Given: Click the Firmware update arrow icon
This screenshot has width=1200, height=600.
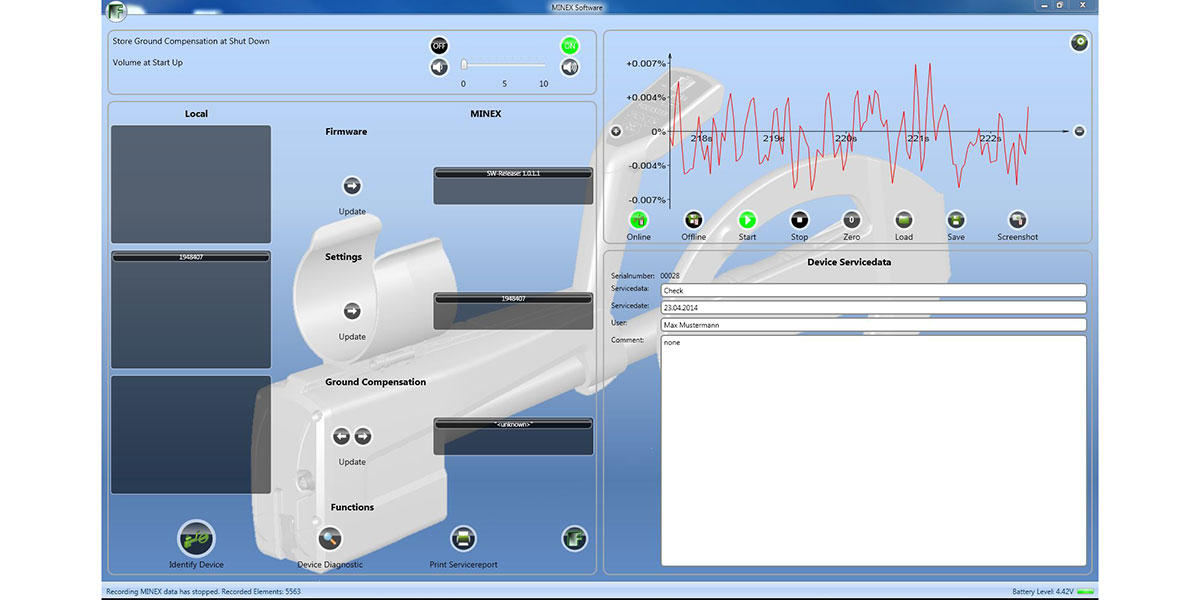Looking at the screenshot, I should click(352, 186).
